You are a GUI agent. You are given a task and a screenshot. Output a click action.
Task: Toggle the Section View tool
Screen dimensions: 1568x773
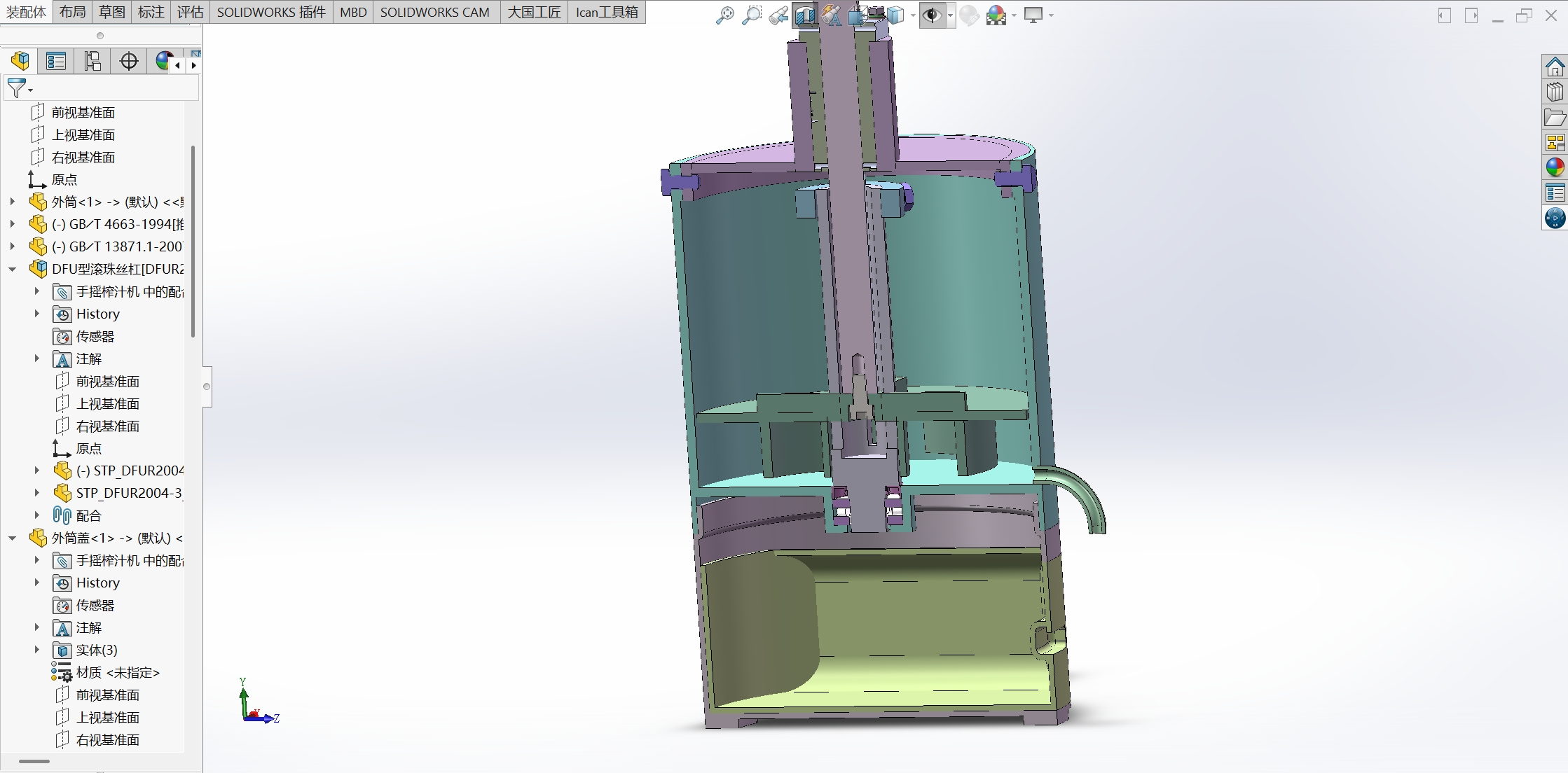pyautogui.click(x=804, y=15)
